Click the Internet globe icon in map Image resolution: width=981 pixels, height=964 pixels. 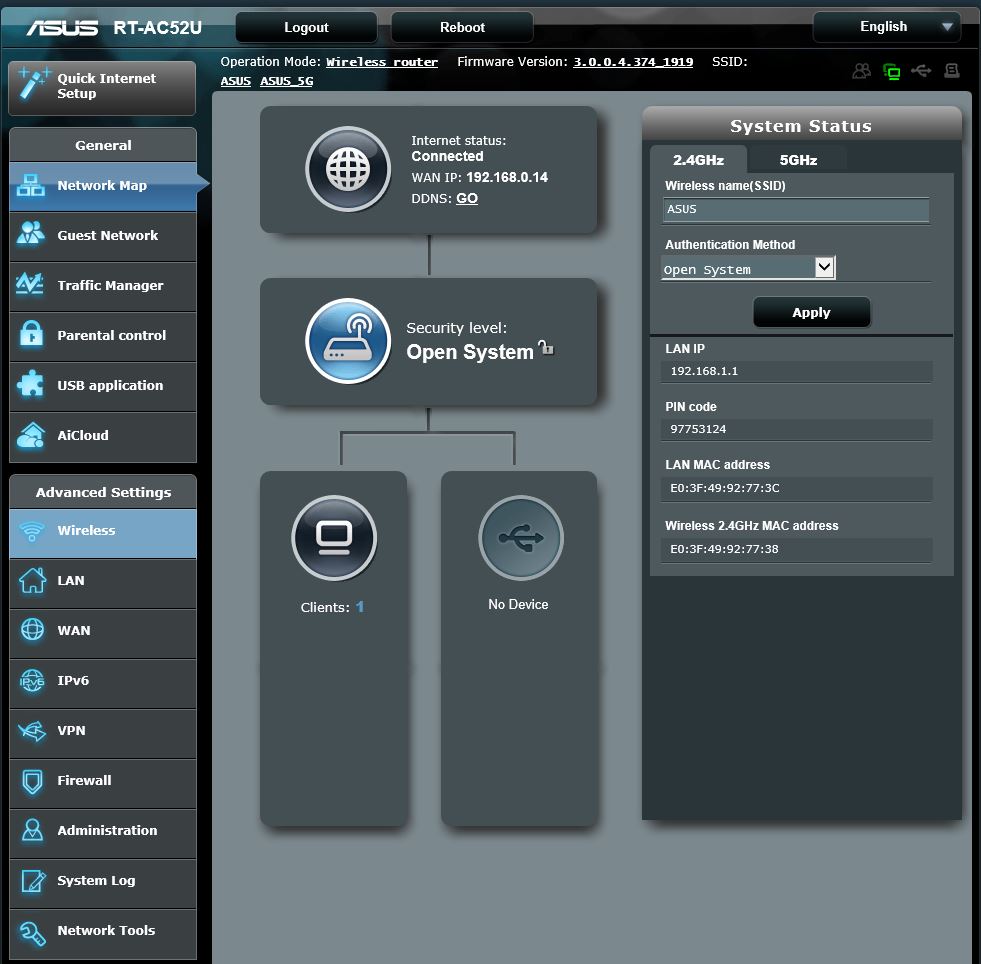(x=348, y=169)
